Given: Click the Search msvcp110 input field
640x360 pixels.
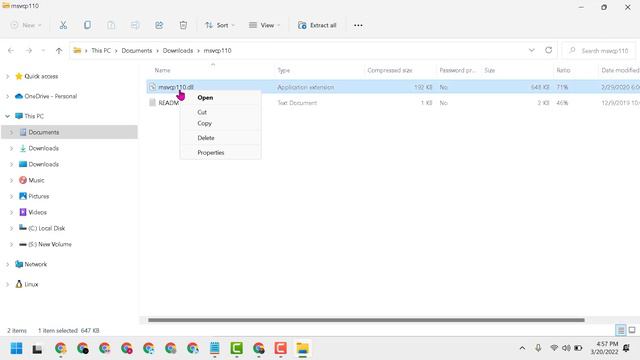Looking at the screenshot, I should 599,51.
